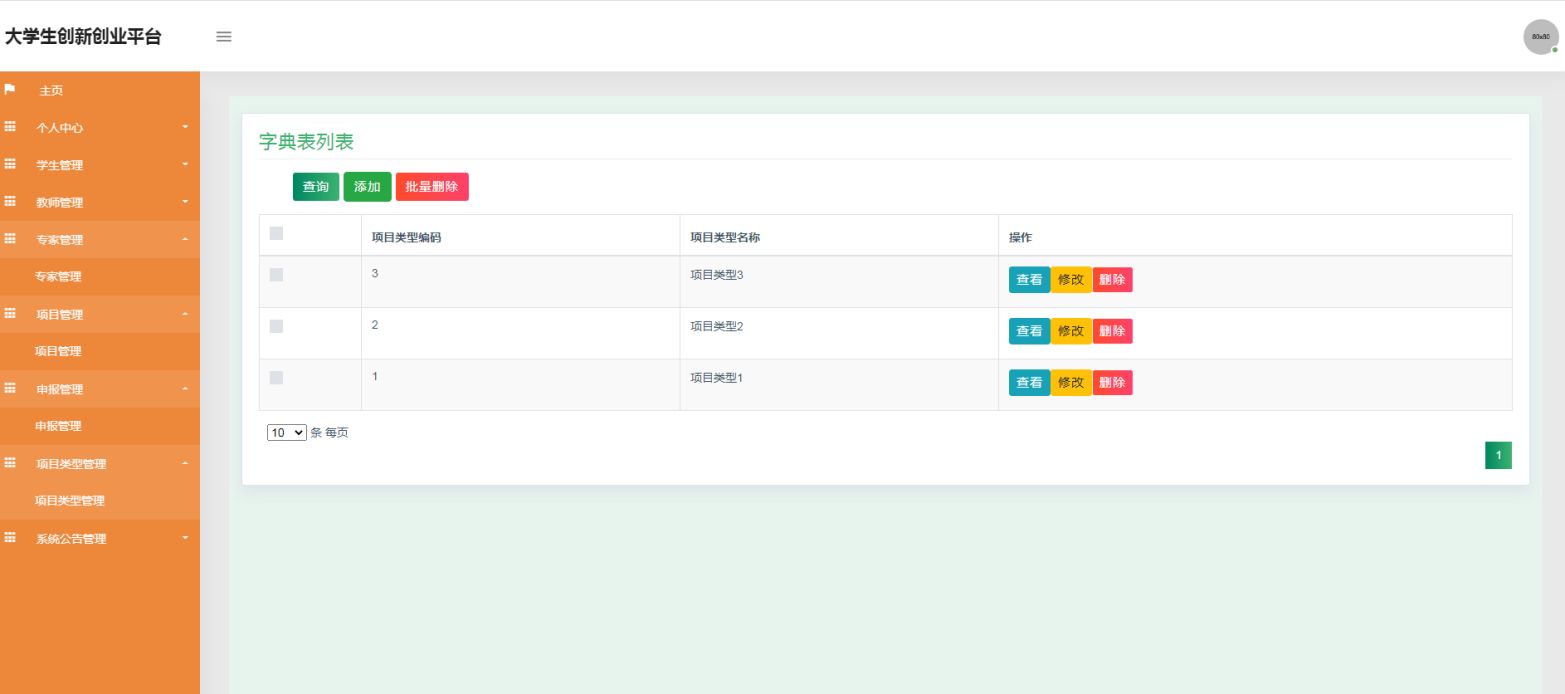
Task: Click the grid icon next to 个人中心
Action: pos(10,127)
